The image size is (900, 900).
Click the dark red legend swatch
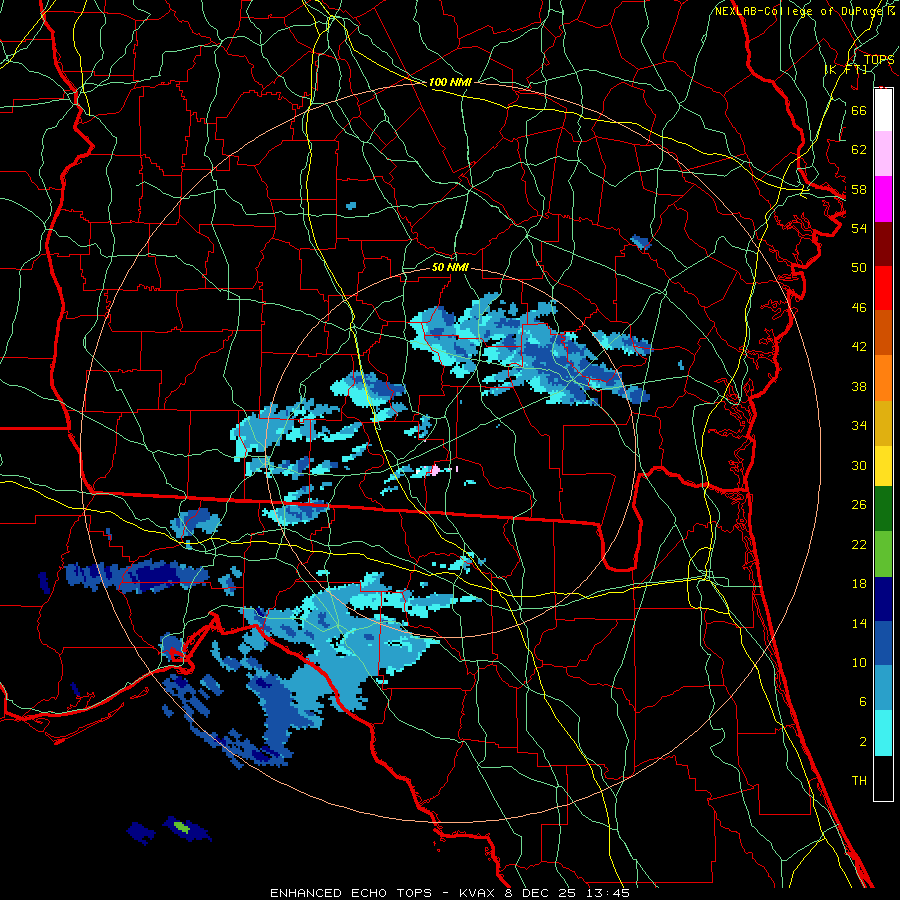pyautogui.click(x=883, y=244)
